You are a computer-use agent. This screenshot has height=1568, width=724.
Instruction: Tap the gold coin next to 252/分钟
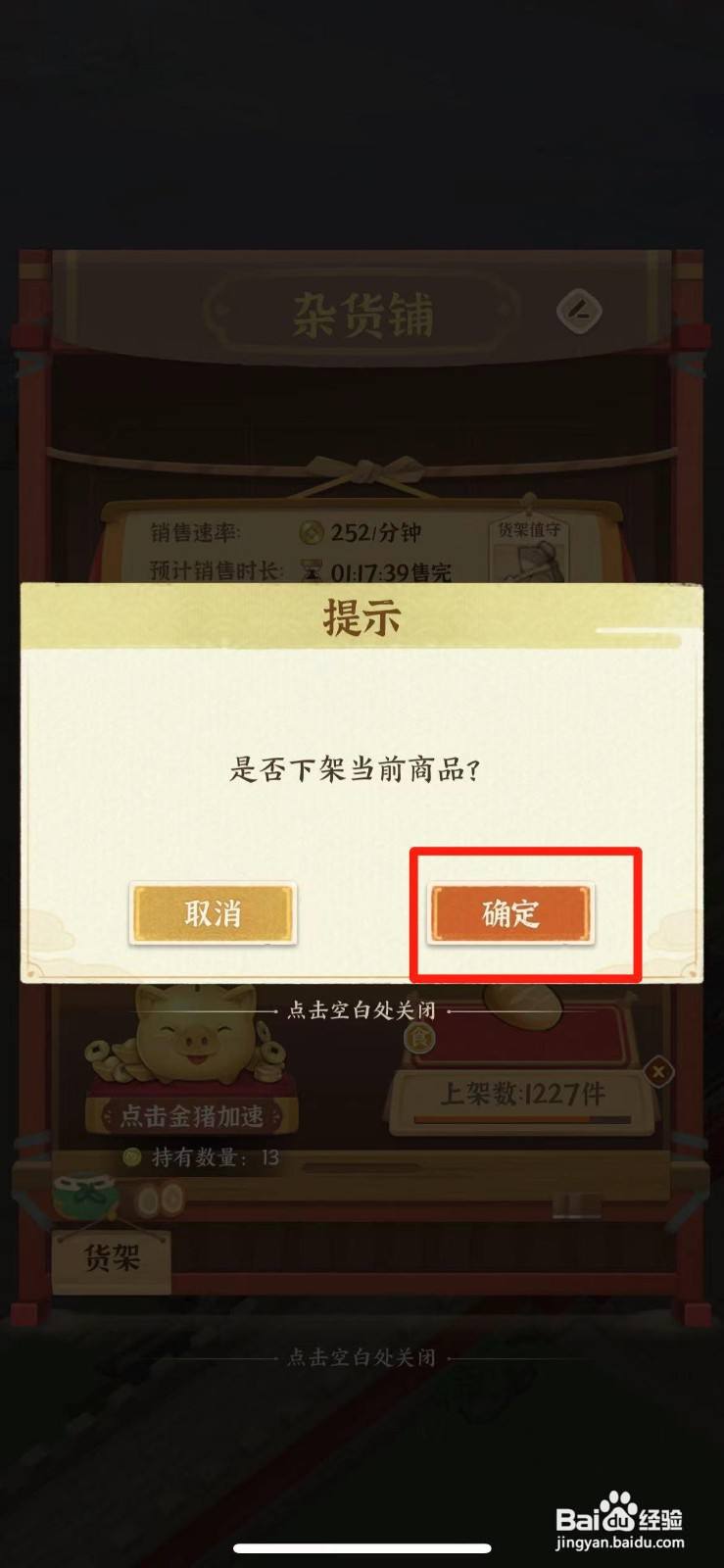coord(312,532)
